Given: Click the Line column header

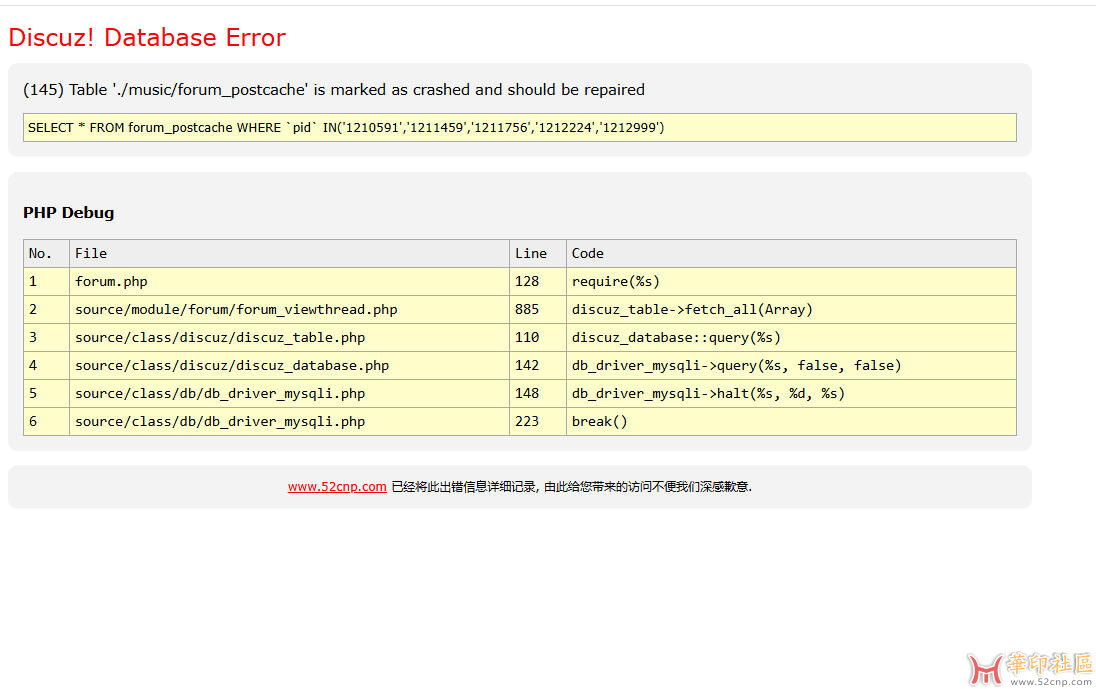Looking at the screenshot, I should click(538, 254).
